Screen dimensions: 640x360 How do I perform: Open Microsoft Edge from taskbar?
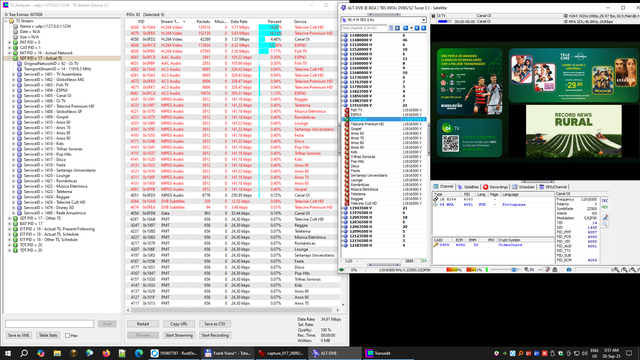coord(139,353)
